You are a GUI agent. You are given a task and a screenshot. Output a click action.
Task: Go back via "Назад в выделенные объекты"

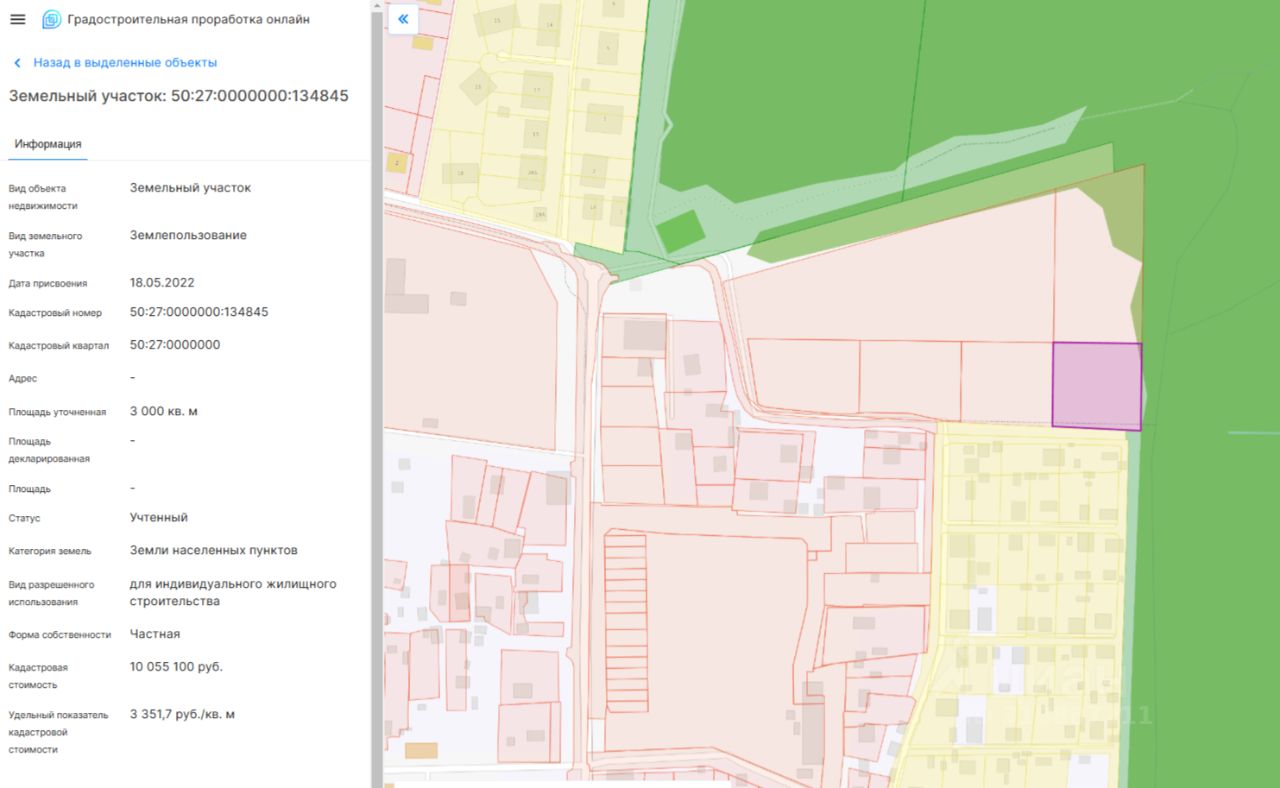[124, 63]
